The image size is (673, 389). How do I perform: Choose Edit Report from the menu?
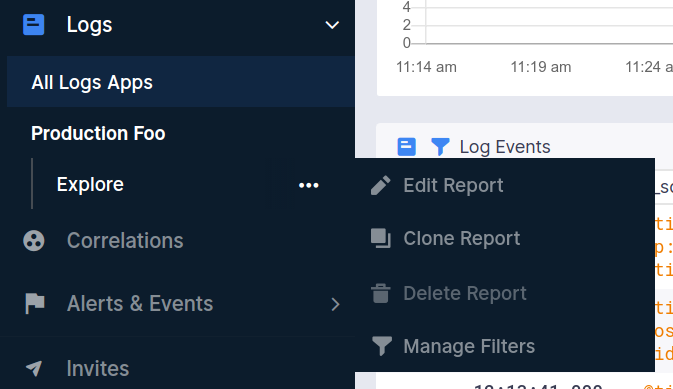[453, 185]
